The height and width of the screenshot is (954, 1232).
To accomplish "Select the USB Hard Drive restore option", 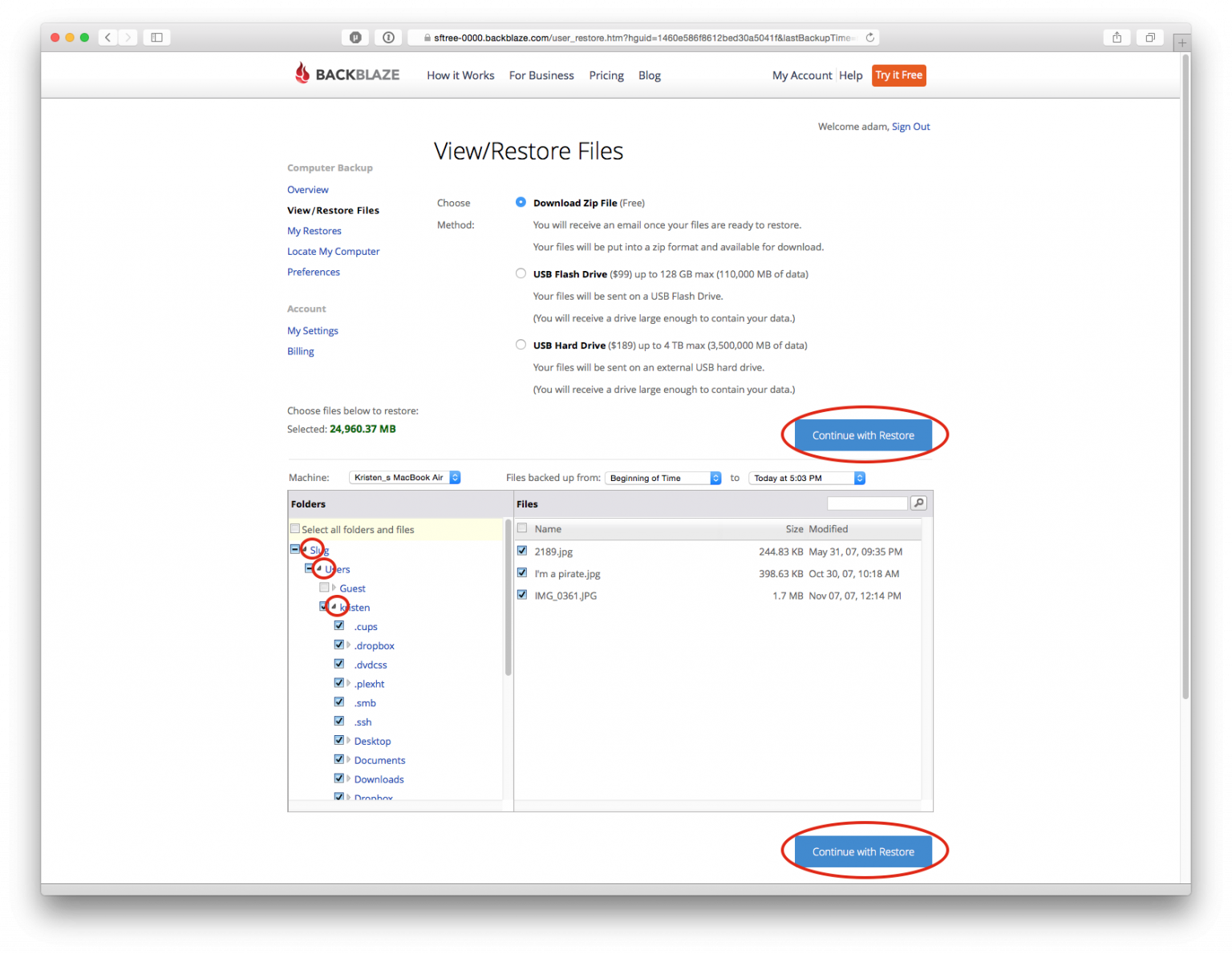I will [x=521, y=344].
